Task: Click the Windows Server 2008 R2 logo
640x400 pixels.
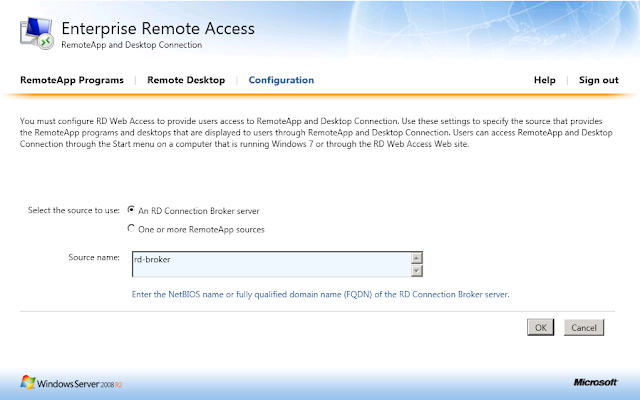Action: tap(71, 383)
